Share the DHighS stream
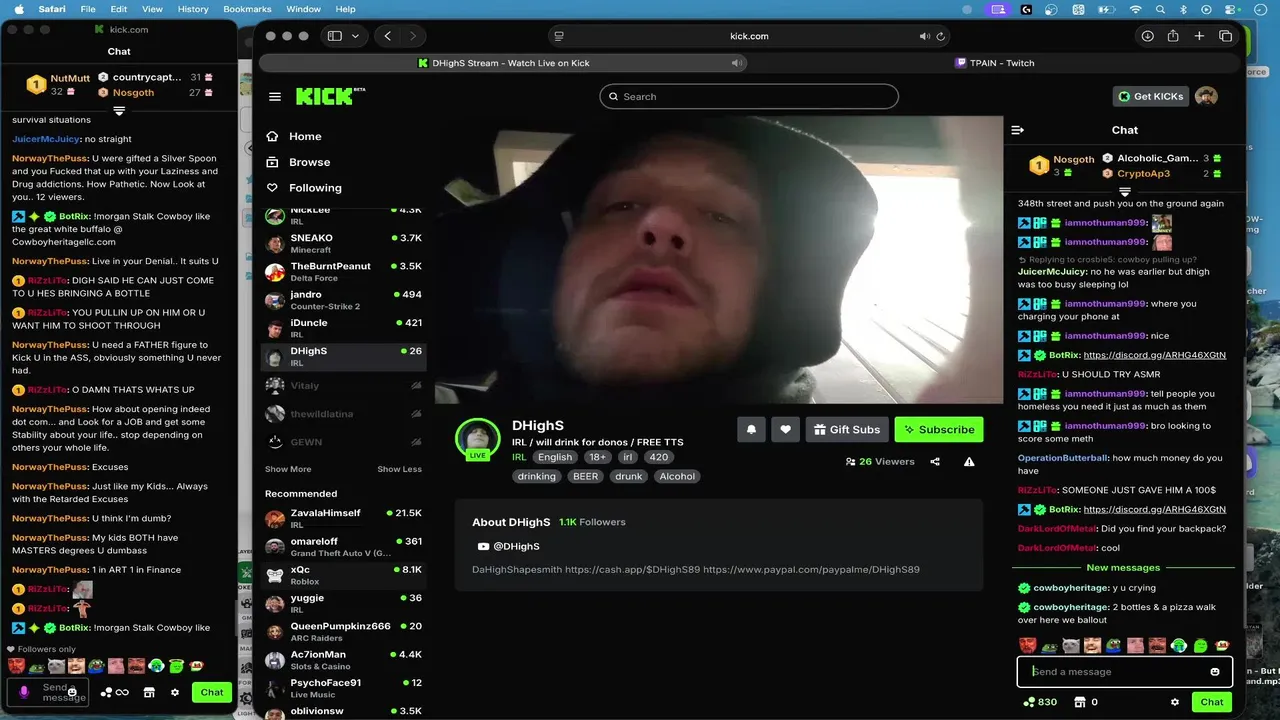The height and width of the screenshot is (720, 1280). click(935, 462)
